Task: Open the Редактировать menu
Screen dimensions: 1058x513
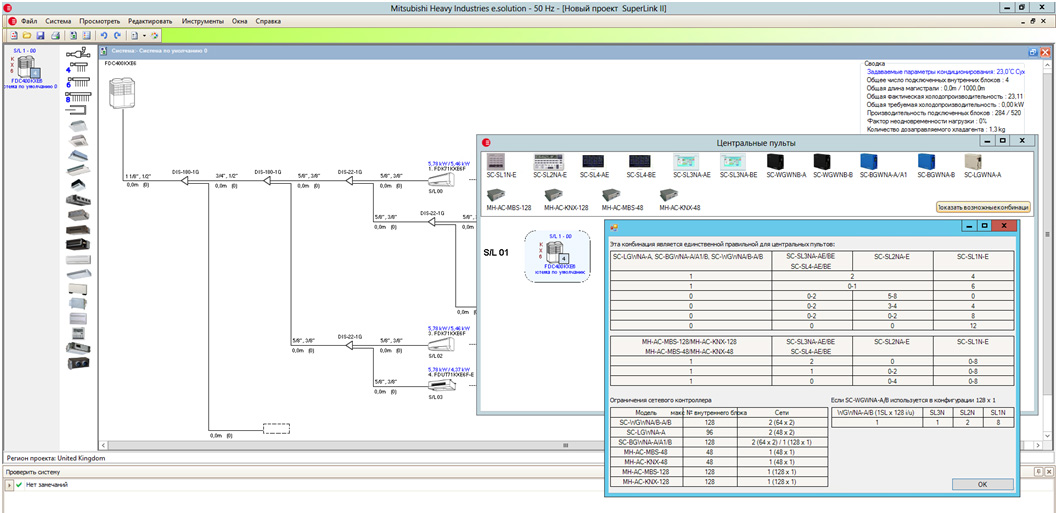Action: [x=150, y=21]
